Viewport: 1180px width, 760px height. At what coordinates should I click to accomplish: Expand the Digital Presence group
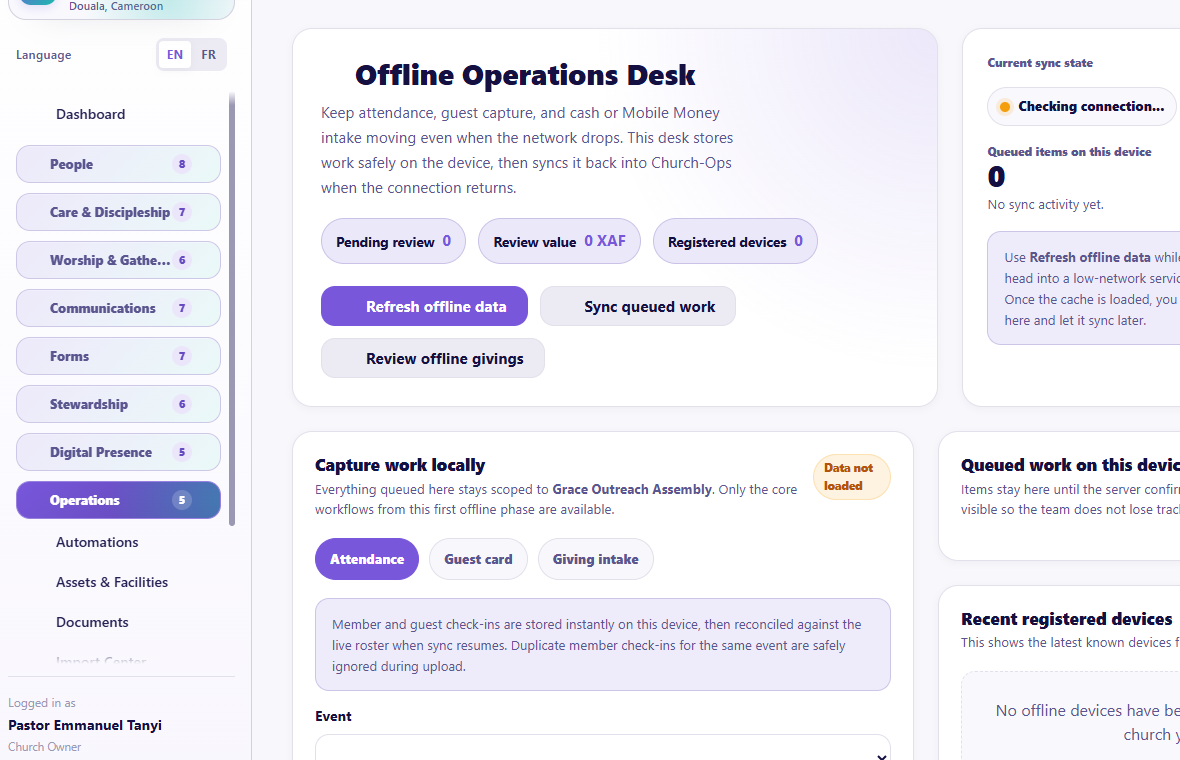(118, 452)
